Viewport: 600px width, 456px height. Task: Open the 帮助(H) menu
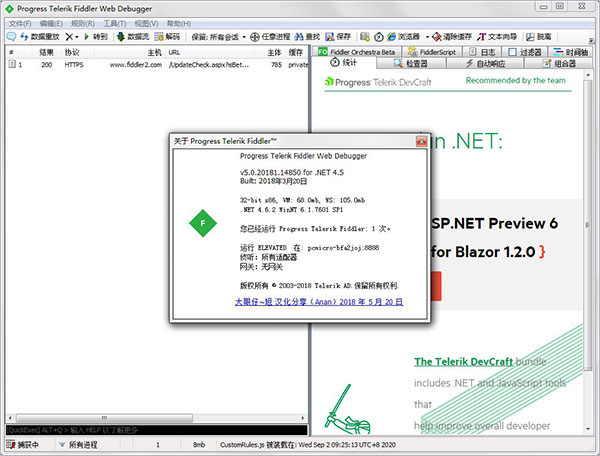point(179,23)
